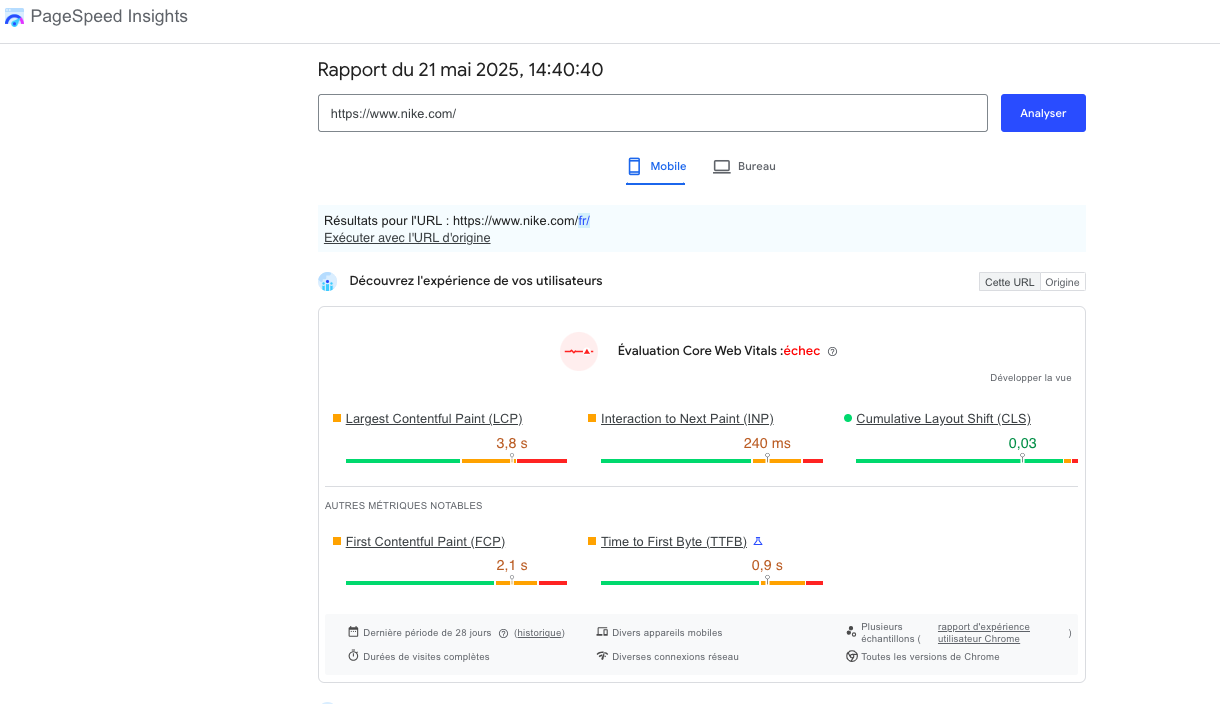Image resolution: width=1220 pixels, height=704 pixels.
Task: Click the URL input field
Action: [652, 113]
